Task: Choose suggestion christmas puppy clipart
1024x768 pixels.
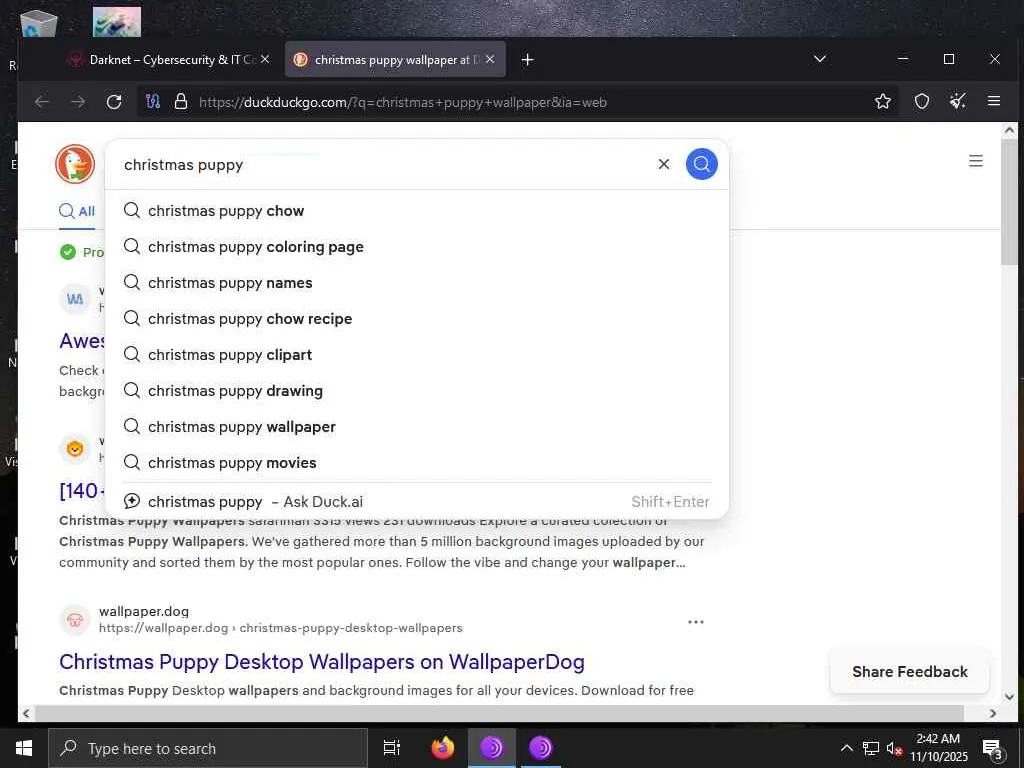Action: pyautogui.click(x=417, y=355)
